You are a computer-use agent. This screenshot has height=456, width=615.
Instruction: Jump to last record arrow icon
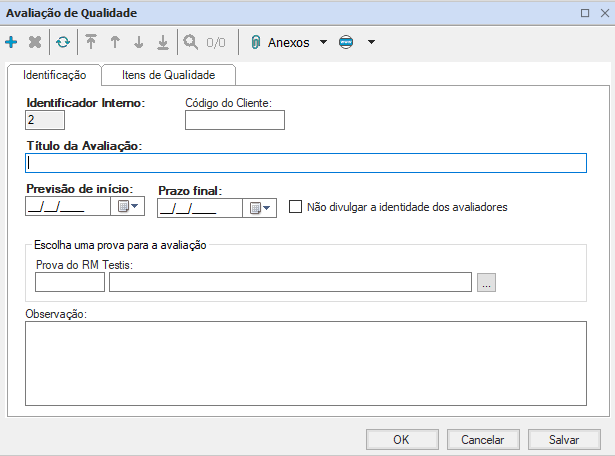pyautogui.click(x=162, y=43)
